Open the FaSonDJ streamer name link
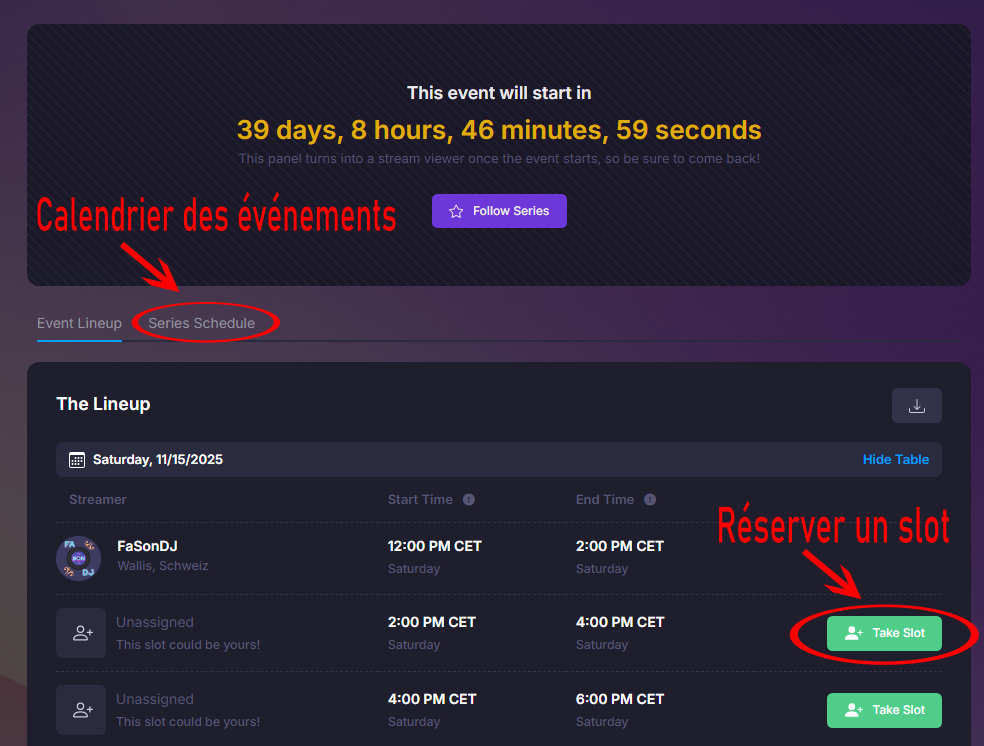The height and width of the screenshot is (746, 984). point(147,546)
